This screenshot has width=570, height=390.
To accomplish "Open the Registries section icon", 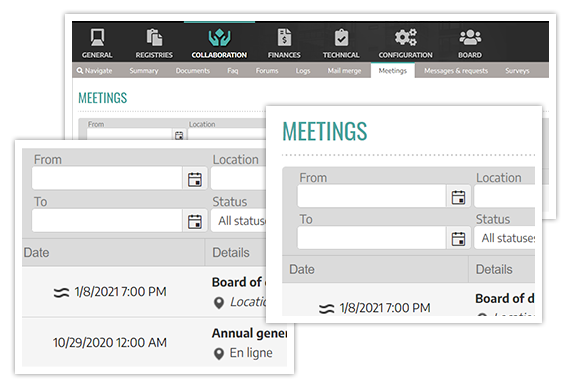I will tap(154, 38).
